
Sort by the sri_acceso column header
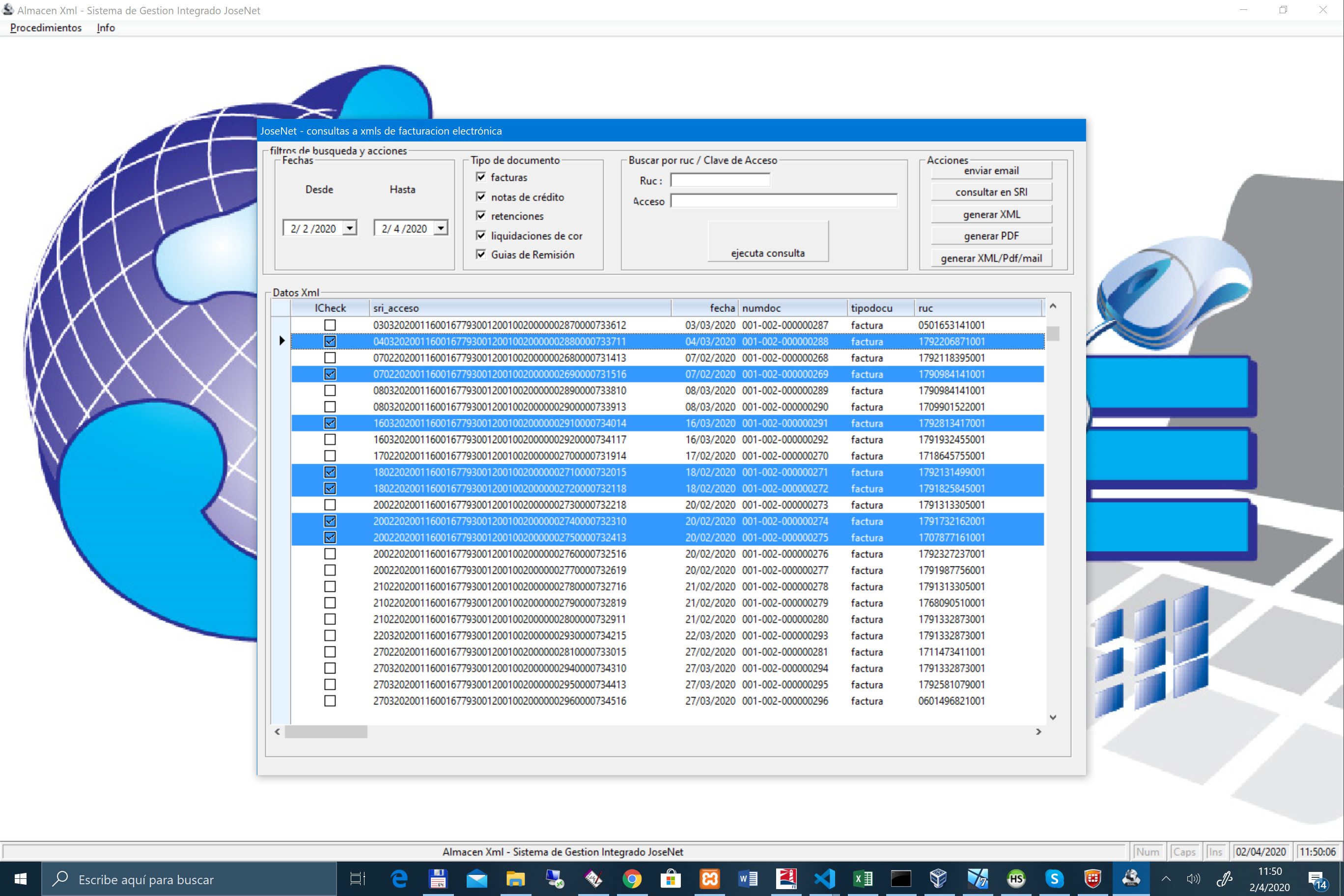pos(520,308)
